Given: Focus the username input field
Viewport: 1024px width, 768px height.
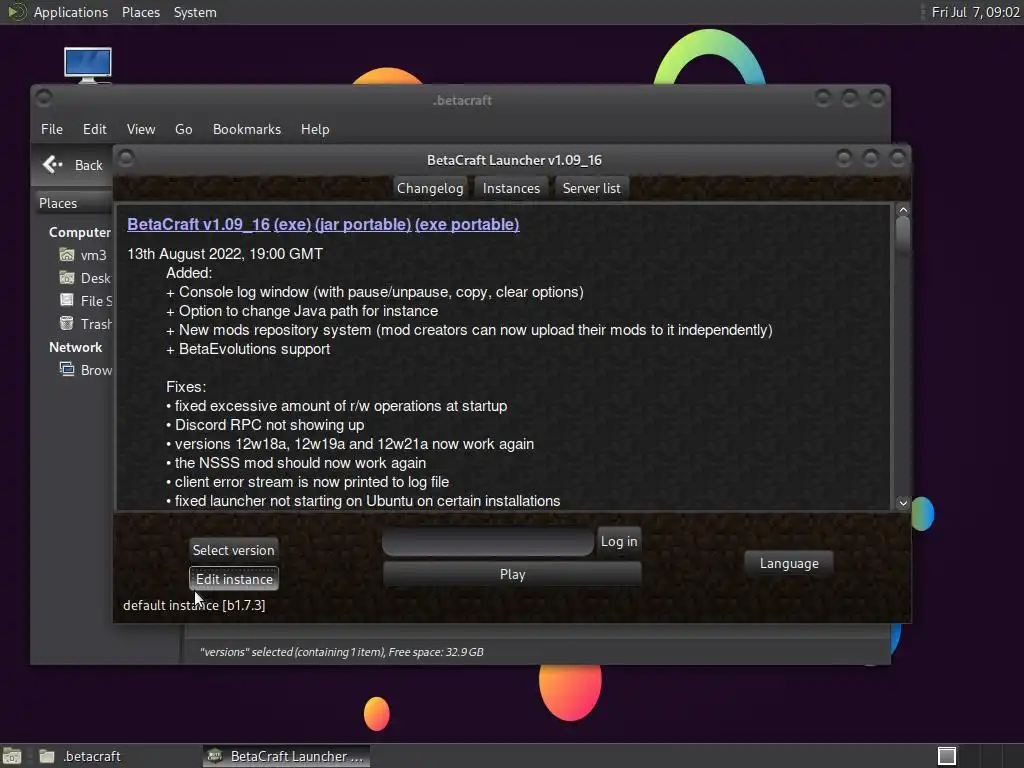Looking at the screenshot, I should pos(488,542).
